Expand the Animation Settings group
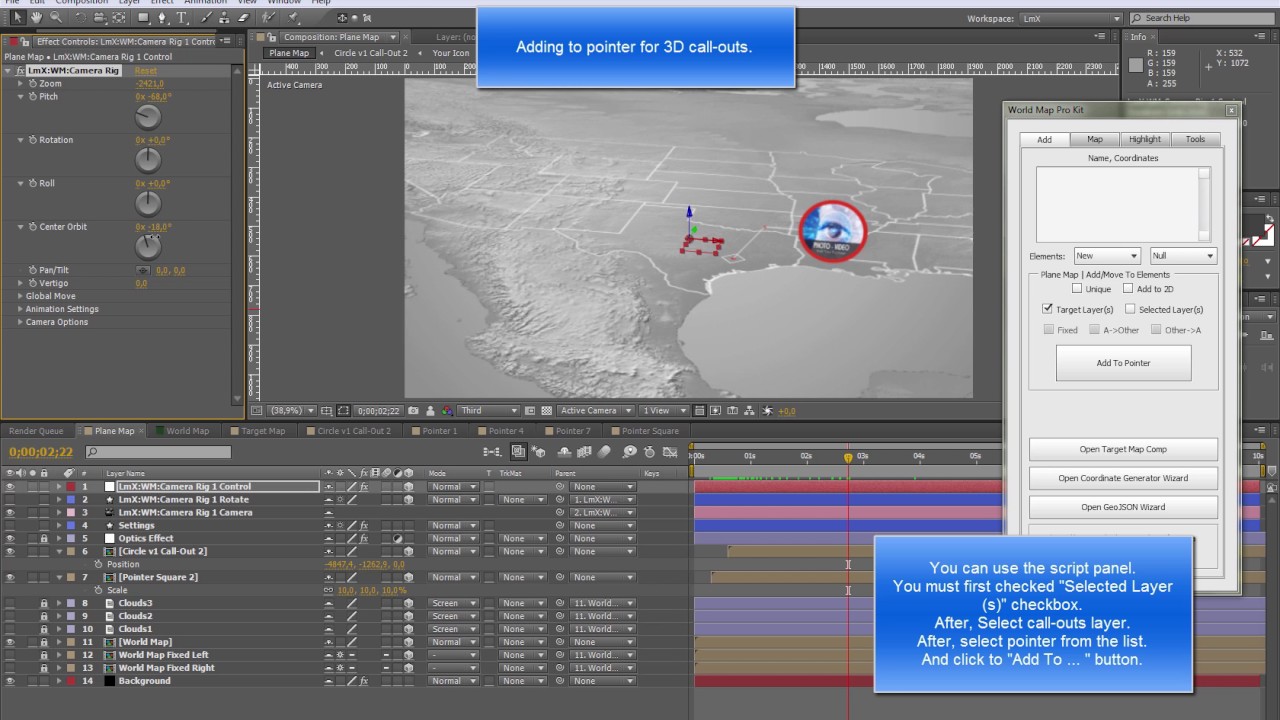 coord(20,309)
